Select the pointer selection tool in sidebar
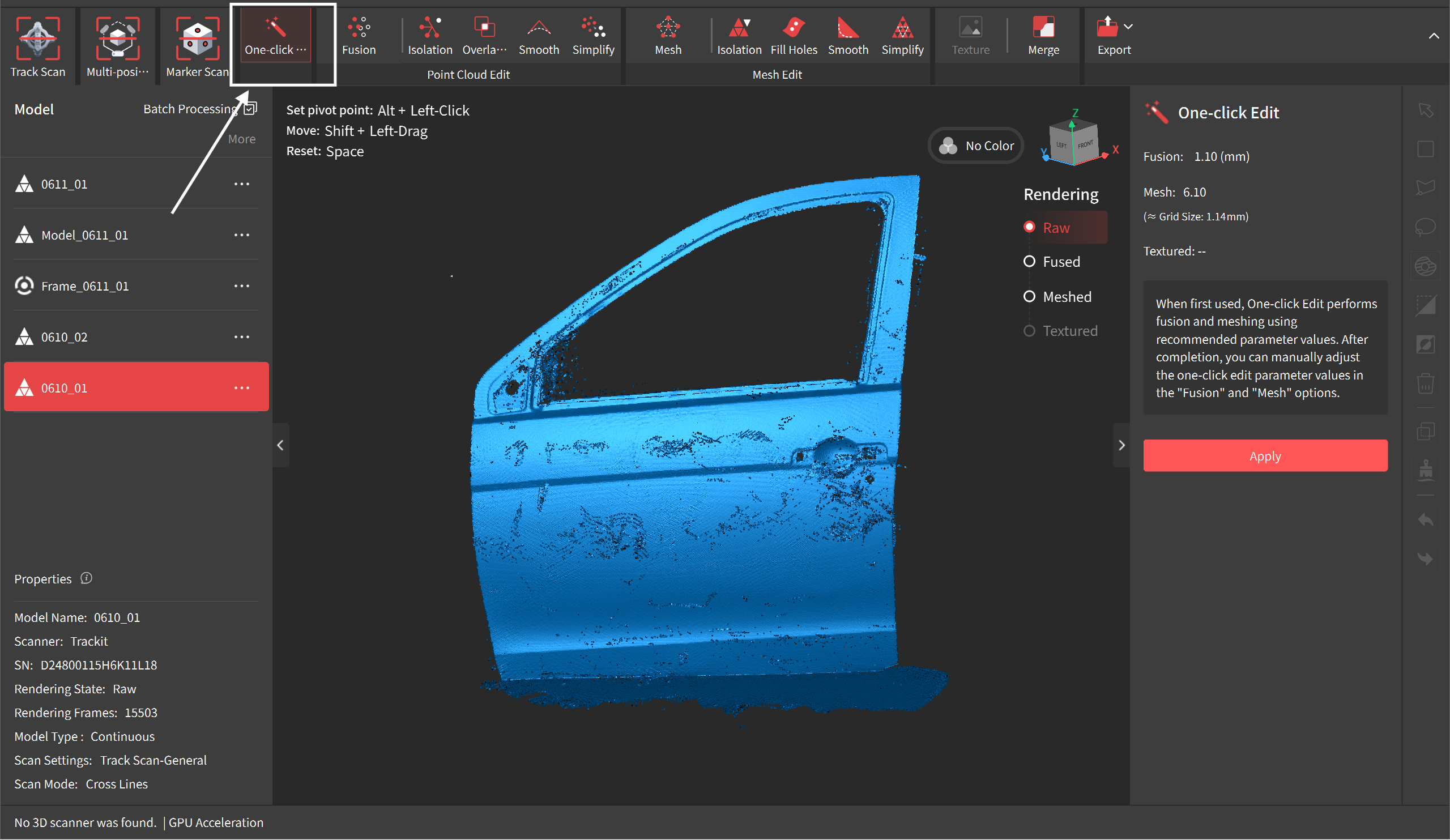Screen dimensions: 1450x840 click(1425, 110)
